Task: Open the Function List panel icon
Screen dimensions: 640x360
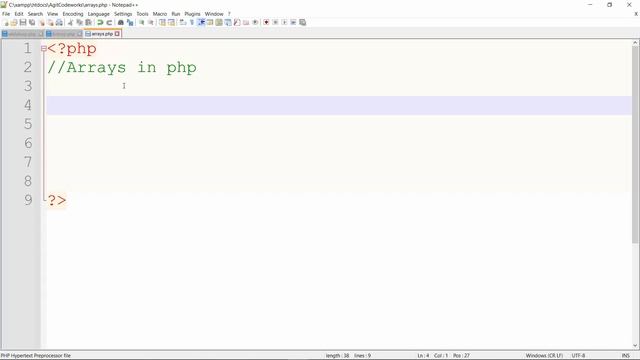Action: 237,22
